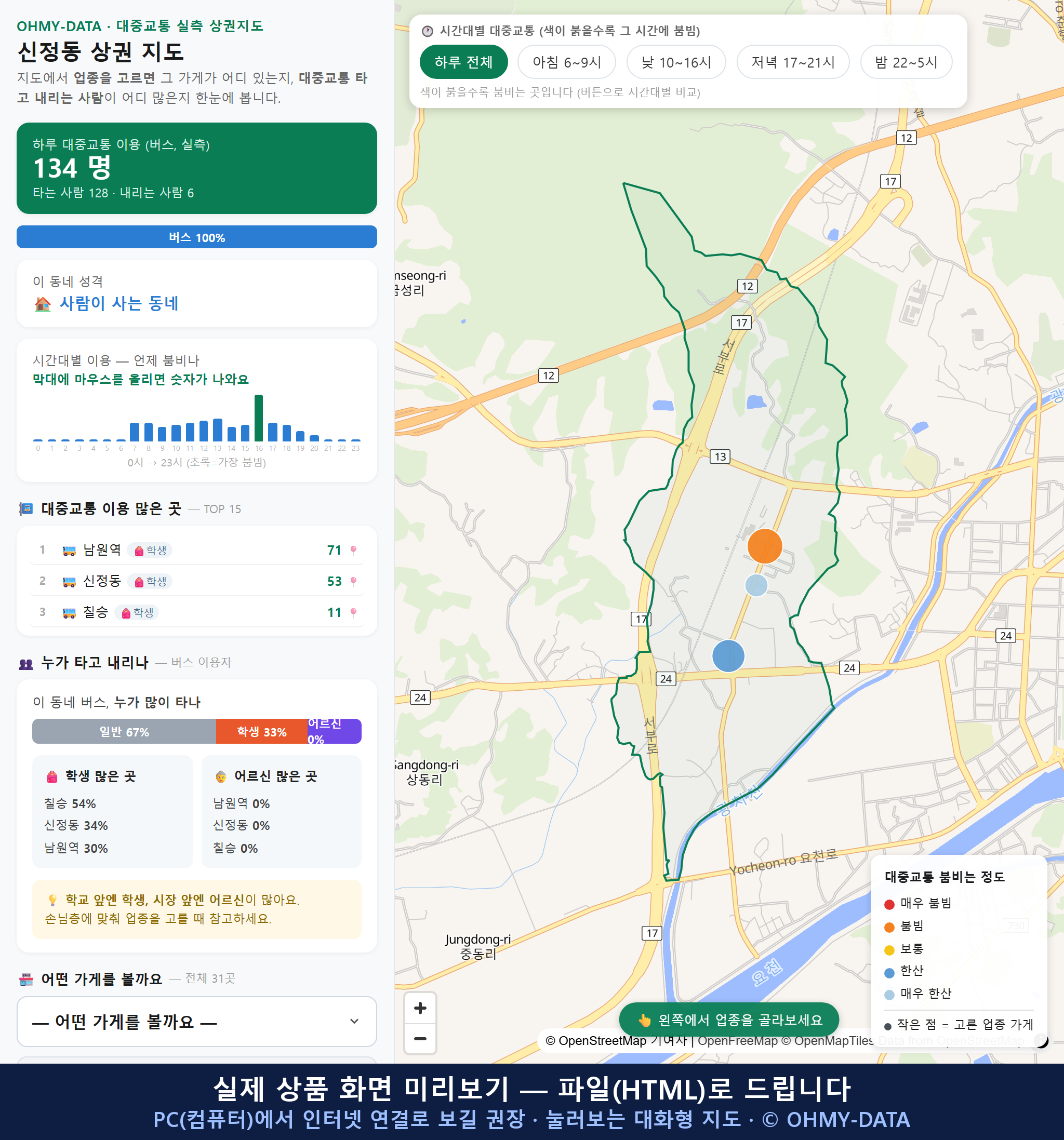Image resolution: width=1064 pixels, height=1140 pixels.
Task: Zoom in the map with plus button
Action: click(x=420, y=1008)
